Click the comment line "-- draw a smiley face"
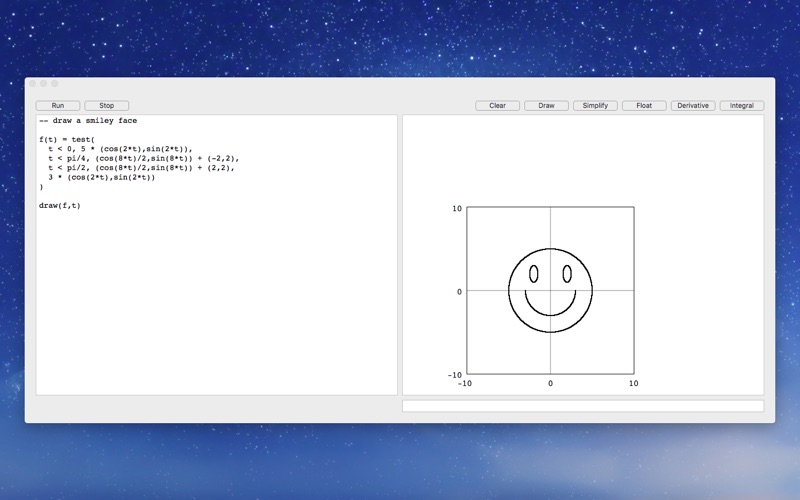Screen dimensions: 800x500 pos(88,120)
